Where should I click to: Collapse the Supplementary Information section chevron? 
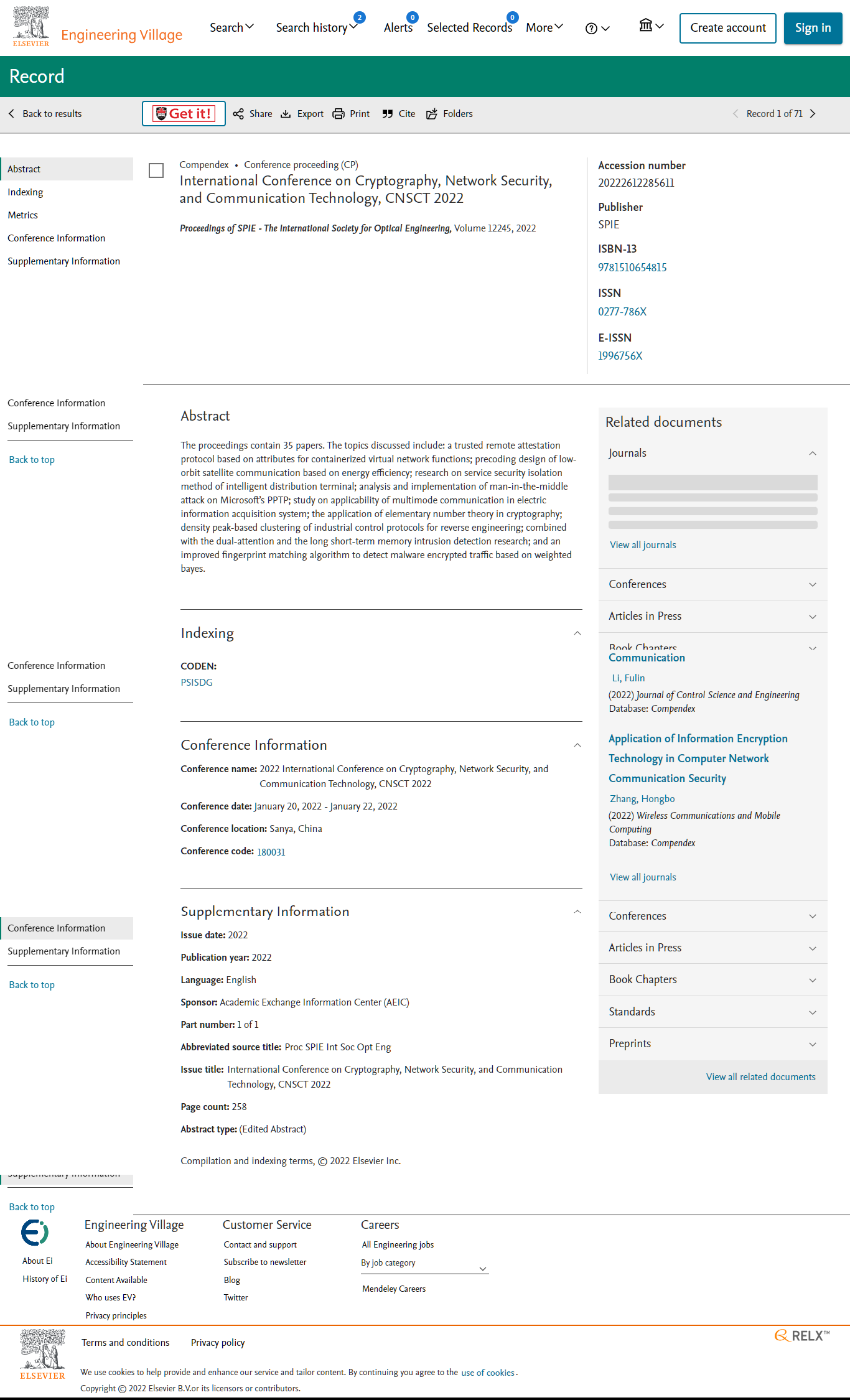577,912
